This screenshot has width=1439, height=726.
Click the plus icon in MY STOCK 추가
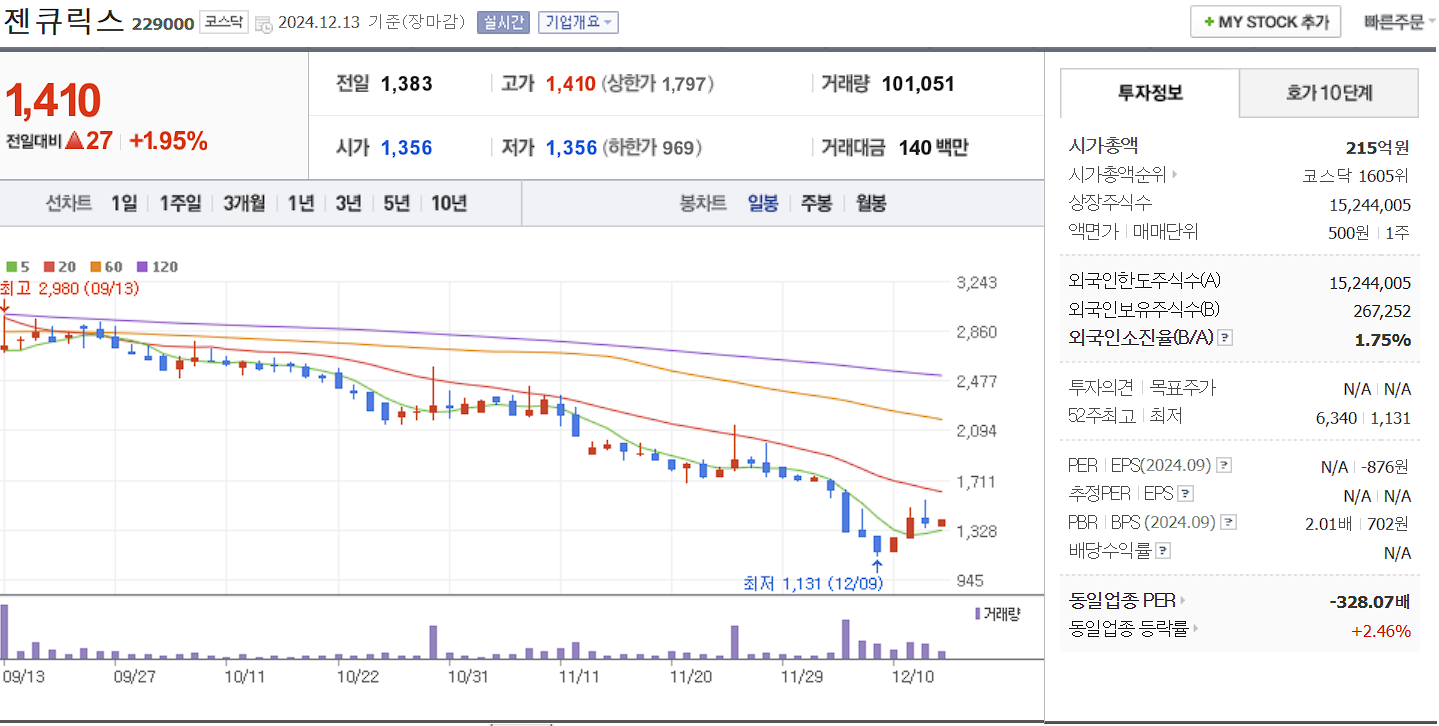coord(1209,20)
